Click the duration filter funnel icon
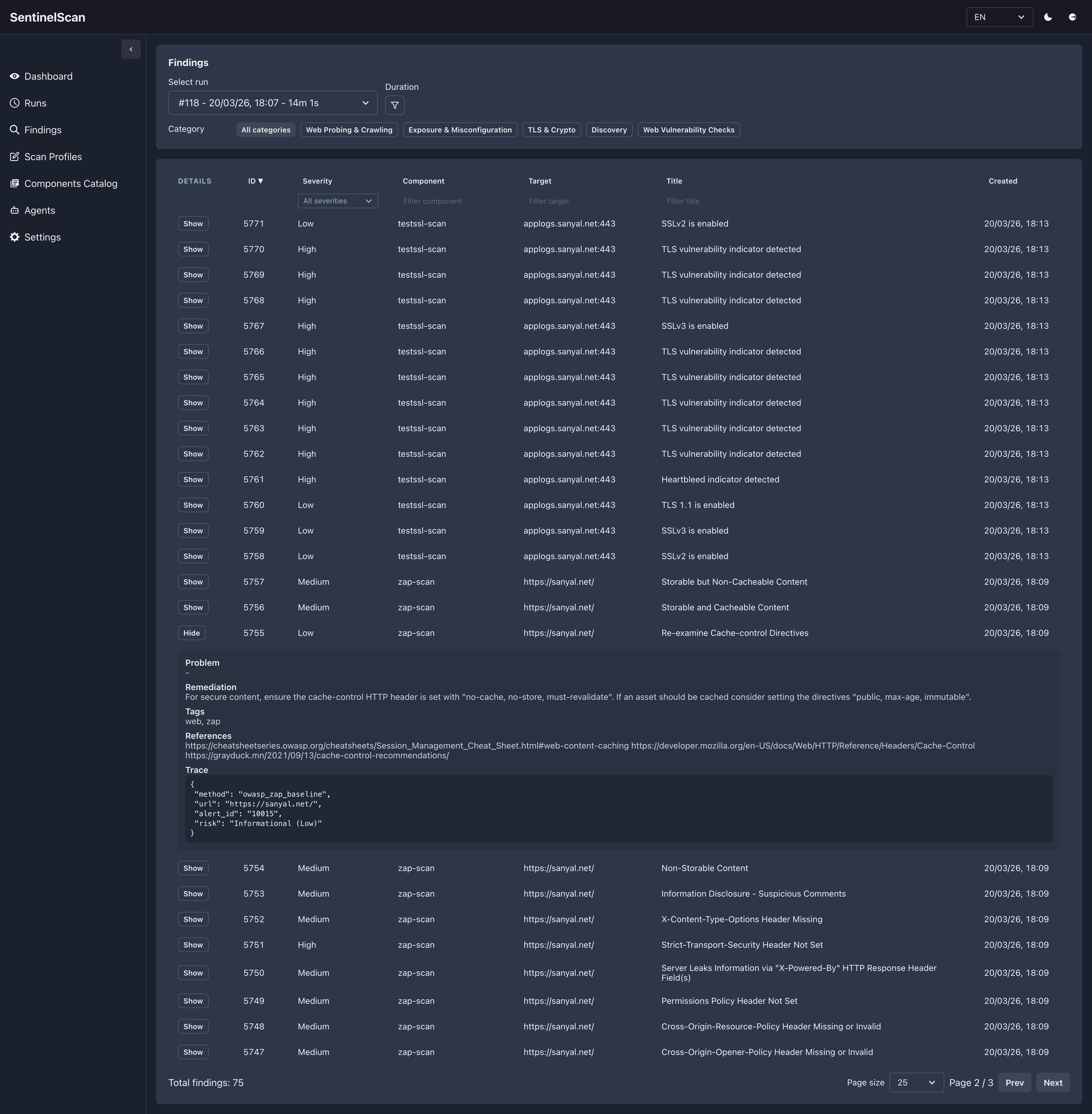Viewport: 1092px width, 1114px height. [x=395, y=105]
